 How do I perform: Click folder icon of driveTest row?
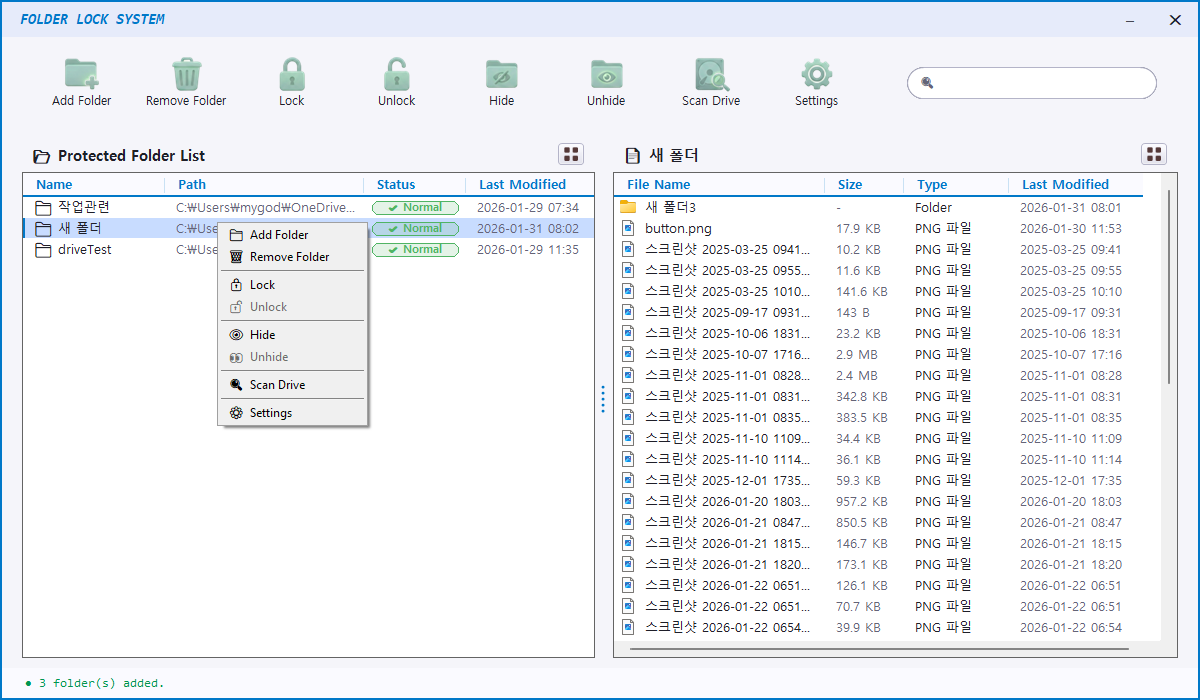click(x=43, y=250)
